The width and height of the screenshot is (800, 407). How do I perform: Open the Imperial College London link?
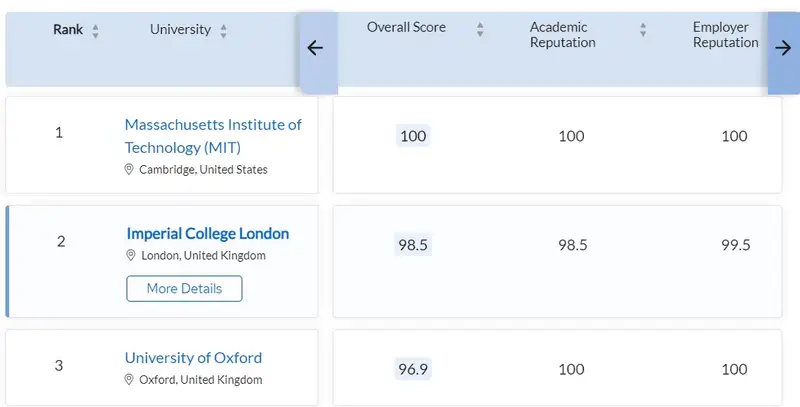(207, 234)
